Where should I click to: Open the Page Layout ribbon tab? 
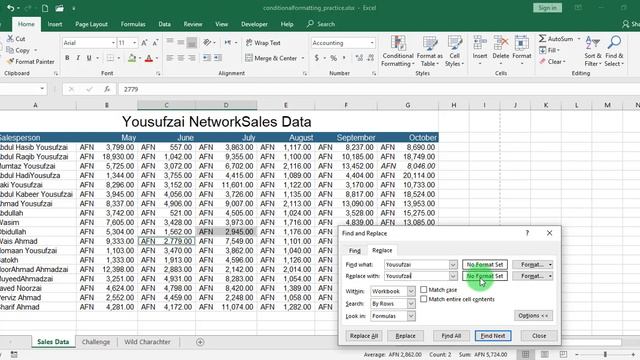click(91, 24)
